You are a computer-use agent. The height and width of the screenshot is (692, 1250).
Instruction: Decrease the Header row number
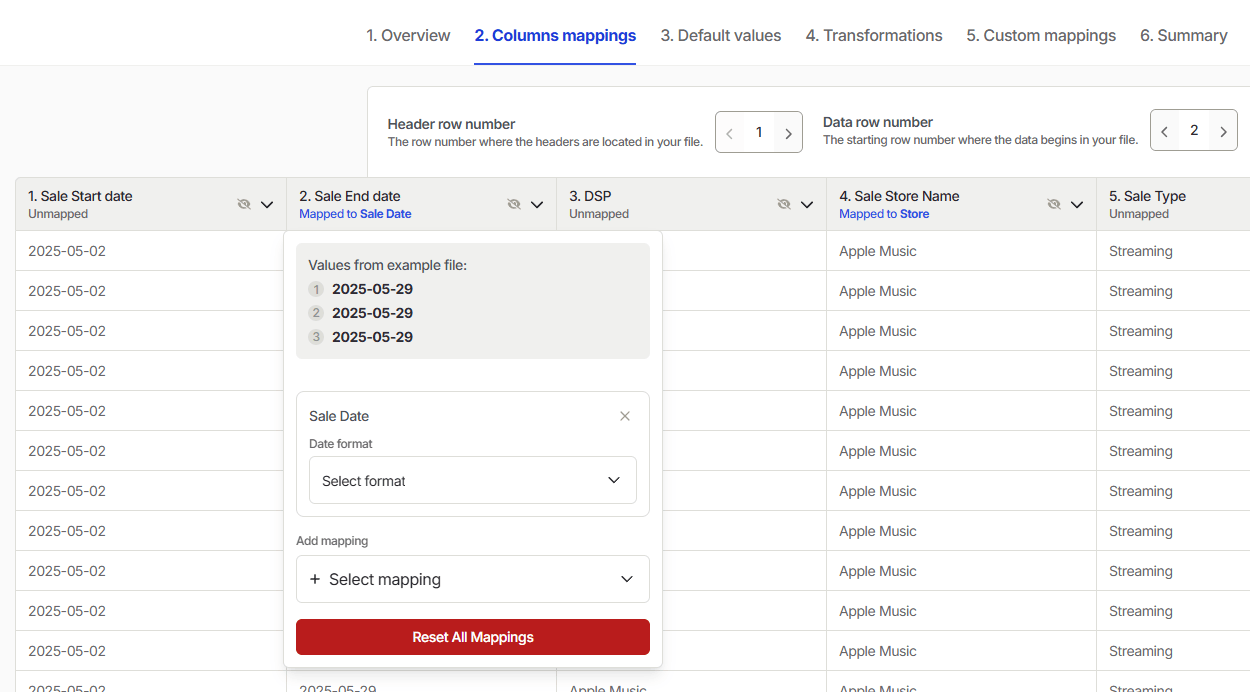click(730, 133)
